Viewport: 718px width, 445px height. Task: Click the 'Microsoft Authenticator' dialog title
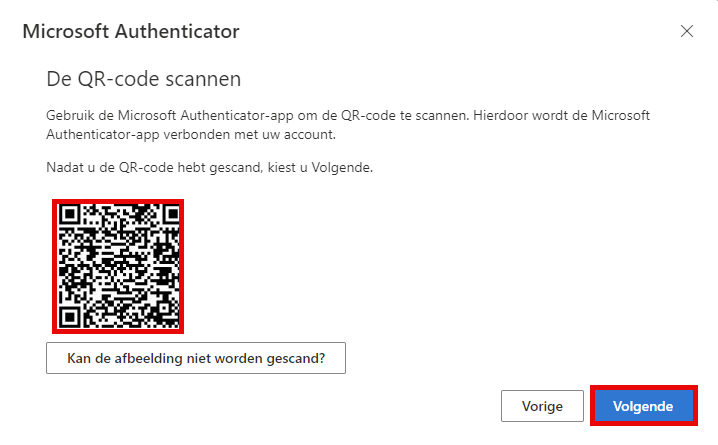131,32
